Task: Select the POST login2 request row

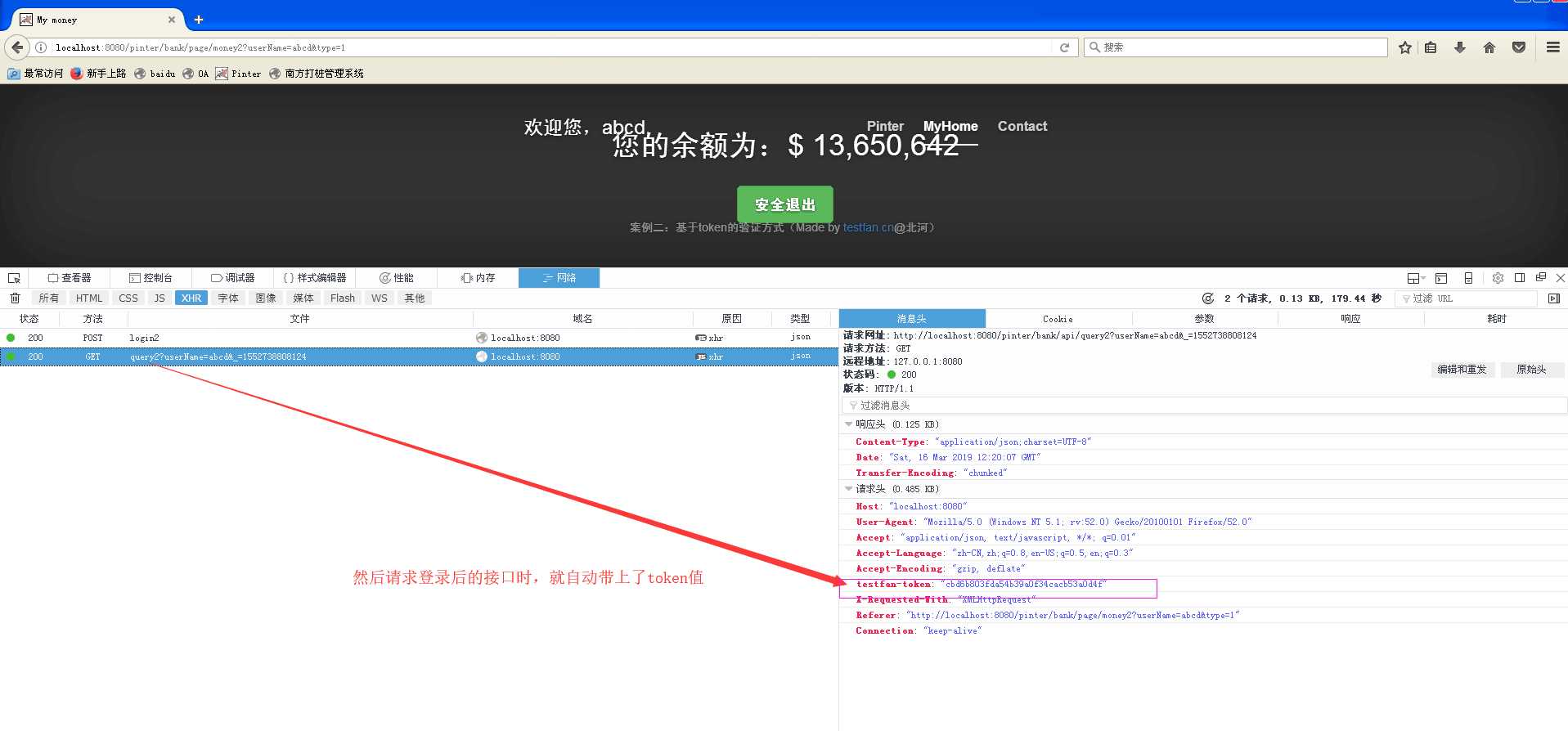Action: 419,338
